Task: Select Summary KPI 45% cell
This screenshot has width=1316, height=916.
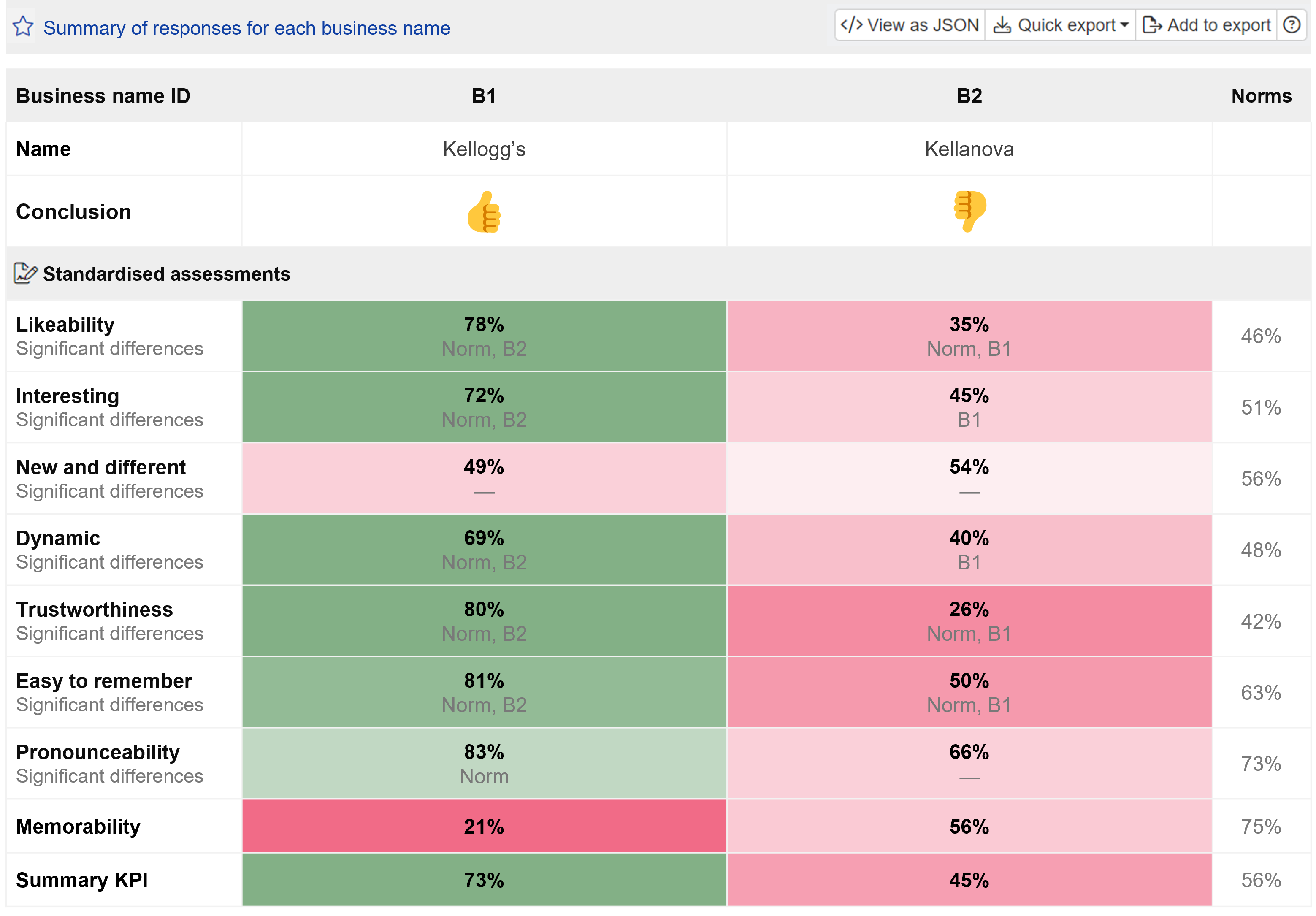Action: tap(969, 880)
